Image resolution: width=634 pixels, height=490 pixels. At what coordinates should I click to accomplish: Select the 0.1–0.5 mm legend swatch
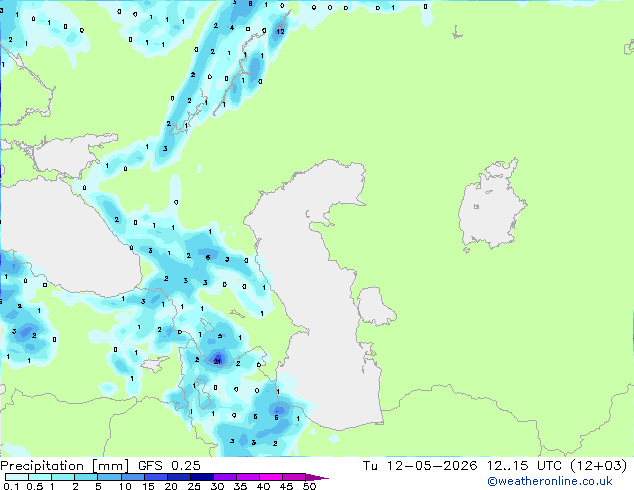coord(17,477)
